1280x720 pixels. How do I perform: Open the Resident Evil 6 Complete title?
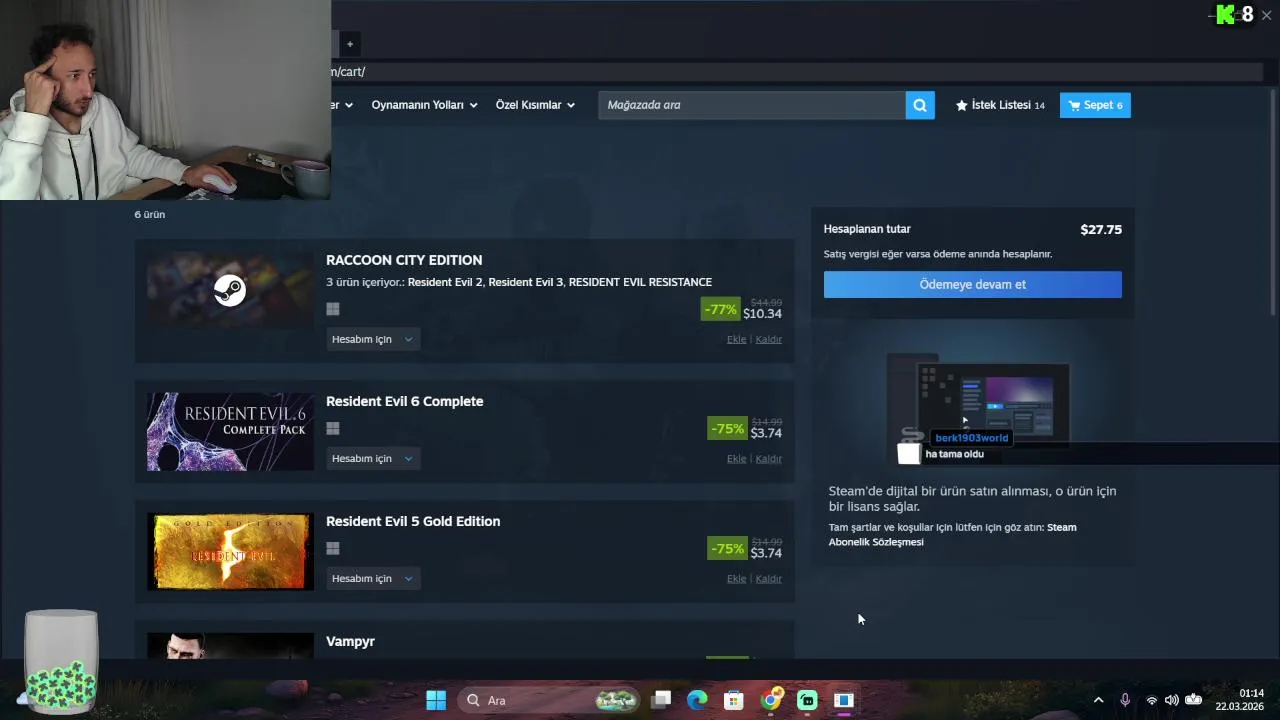point(404,401)
